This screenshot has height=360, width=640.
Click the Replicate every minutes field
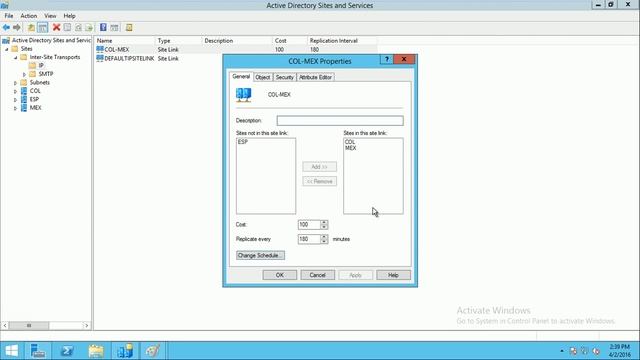[x=309, y=239]
